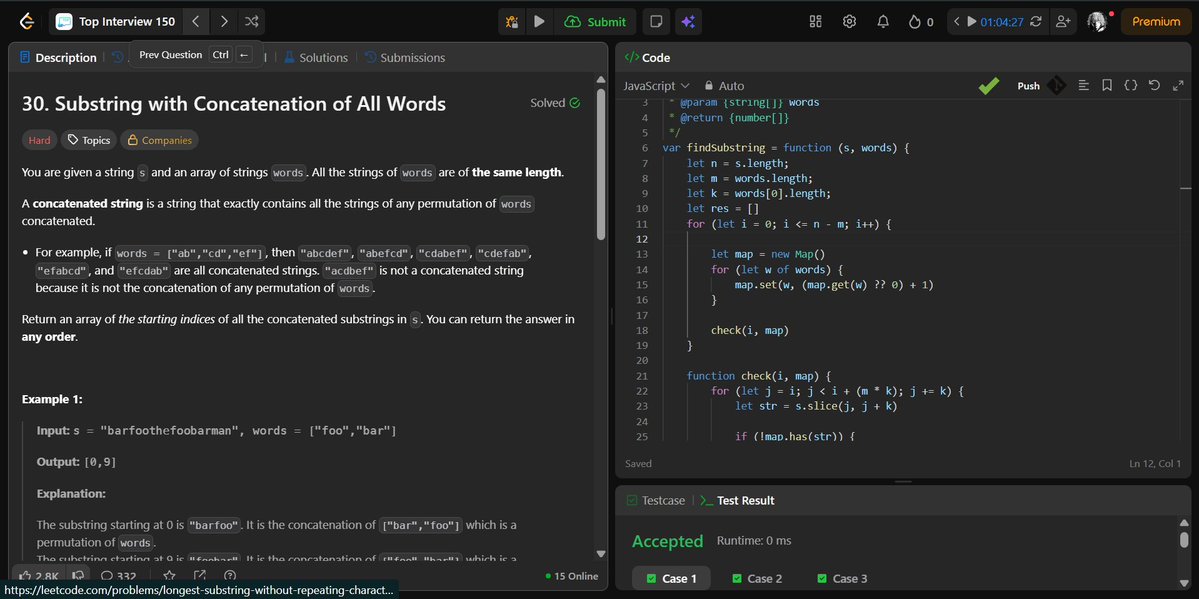Run the code with the play button
Viewport: 1199px width, 599px height.
[x=539, y=21]
